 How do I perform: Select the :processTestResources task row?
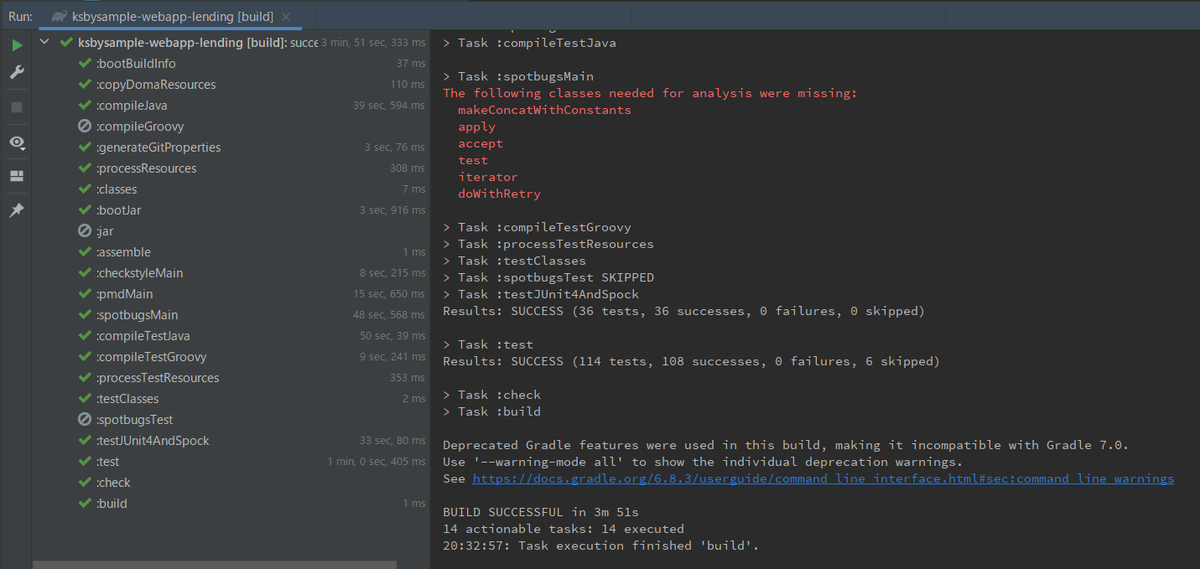tap(233, 378)
